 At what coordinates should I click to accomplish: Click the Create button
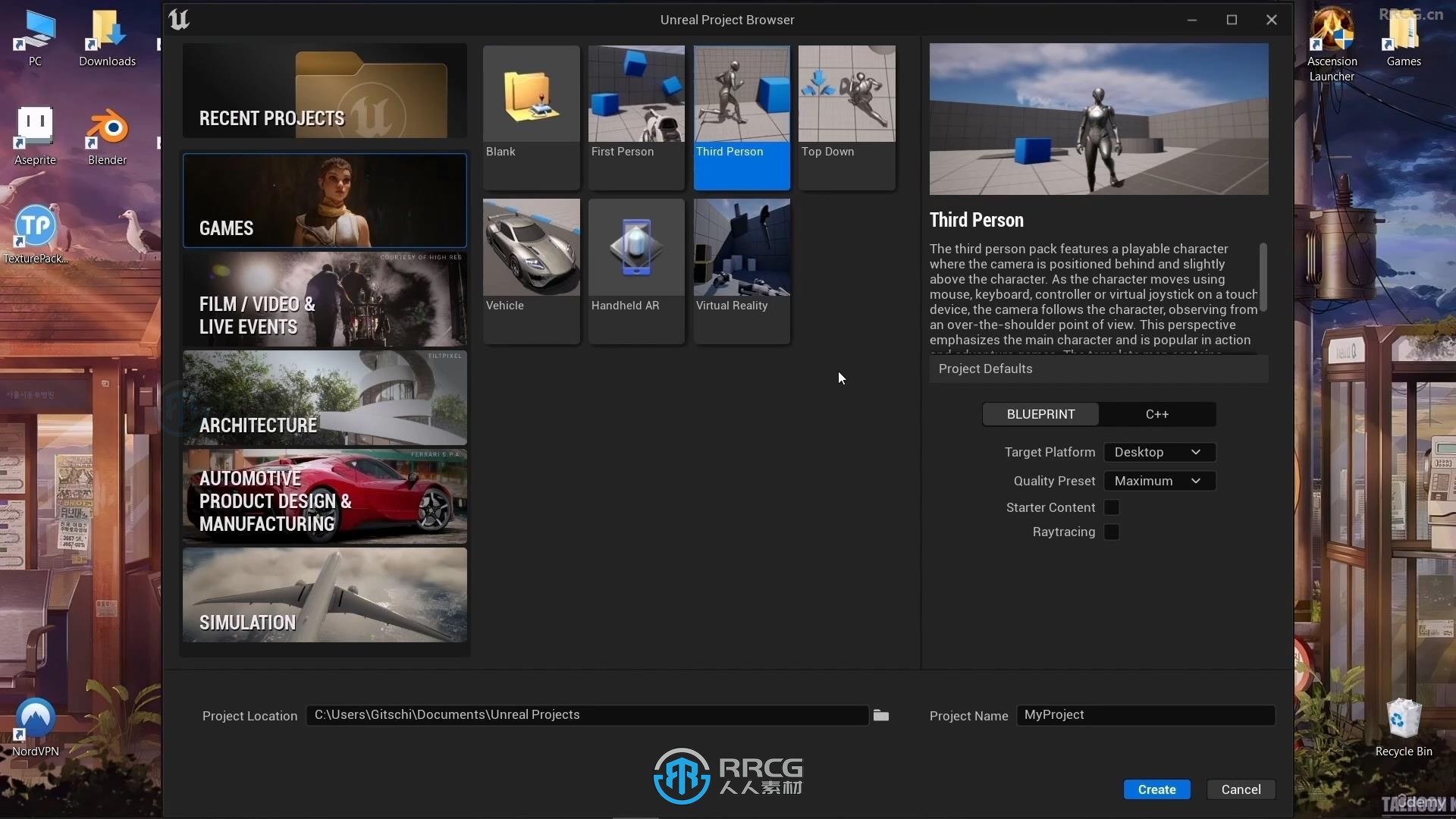pos(1156,789)
